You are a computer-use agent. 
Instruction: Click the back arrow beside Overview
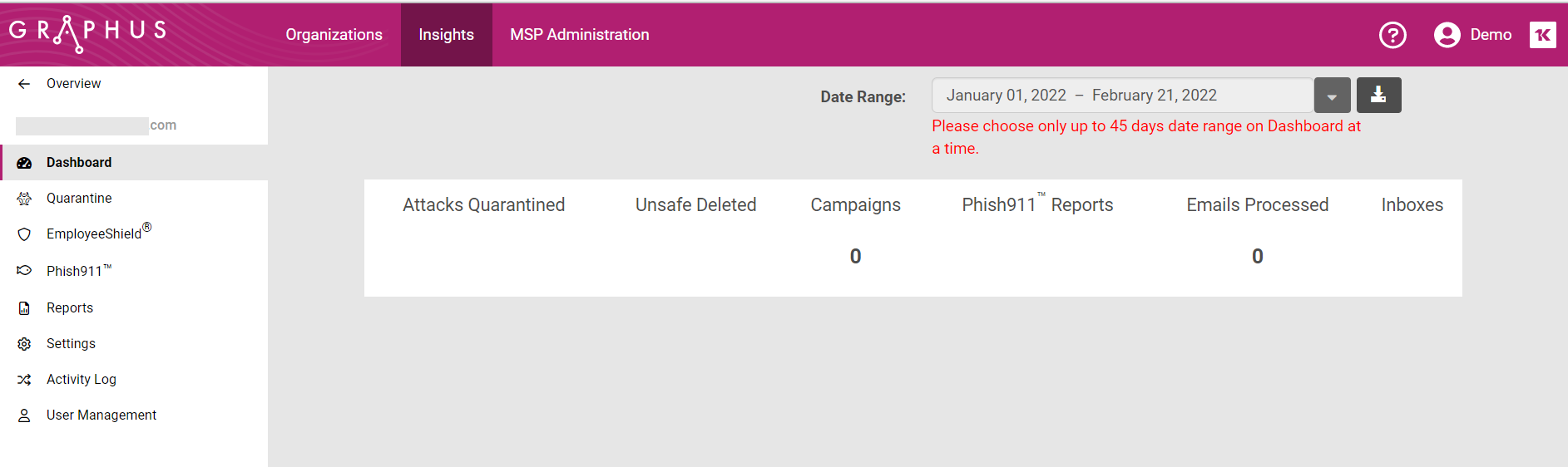point(24,84)
